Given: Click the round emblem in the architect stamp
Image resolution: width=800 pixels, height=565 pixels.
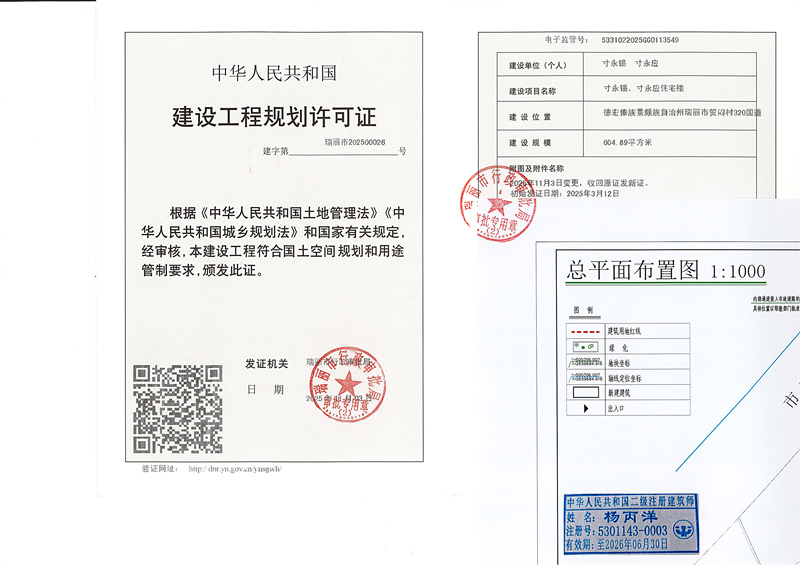Looking at the screenshot, I should click(x=683, y=530).
